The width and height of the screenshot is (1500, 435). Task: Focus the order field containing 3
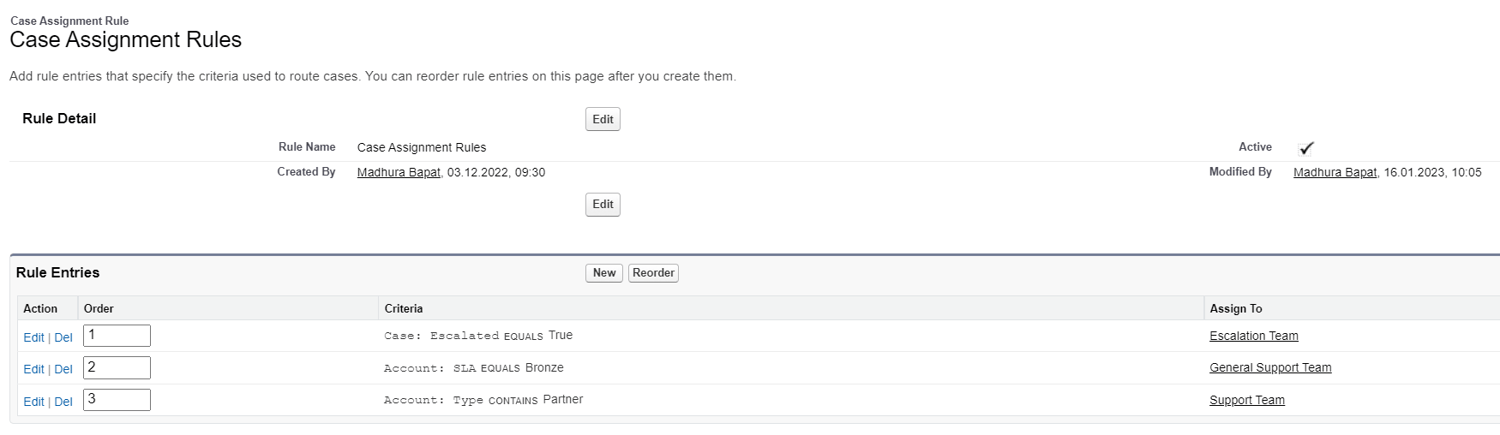pos(117,400)
